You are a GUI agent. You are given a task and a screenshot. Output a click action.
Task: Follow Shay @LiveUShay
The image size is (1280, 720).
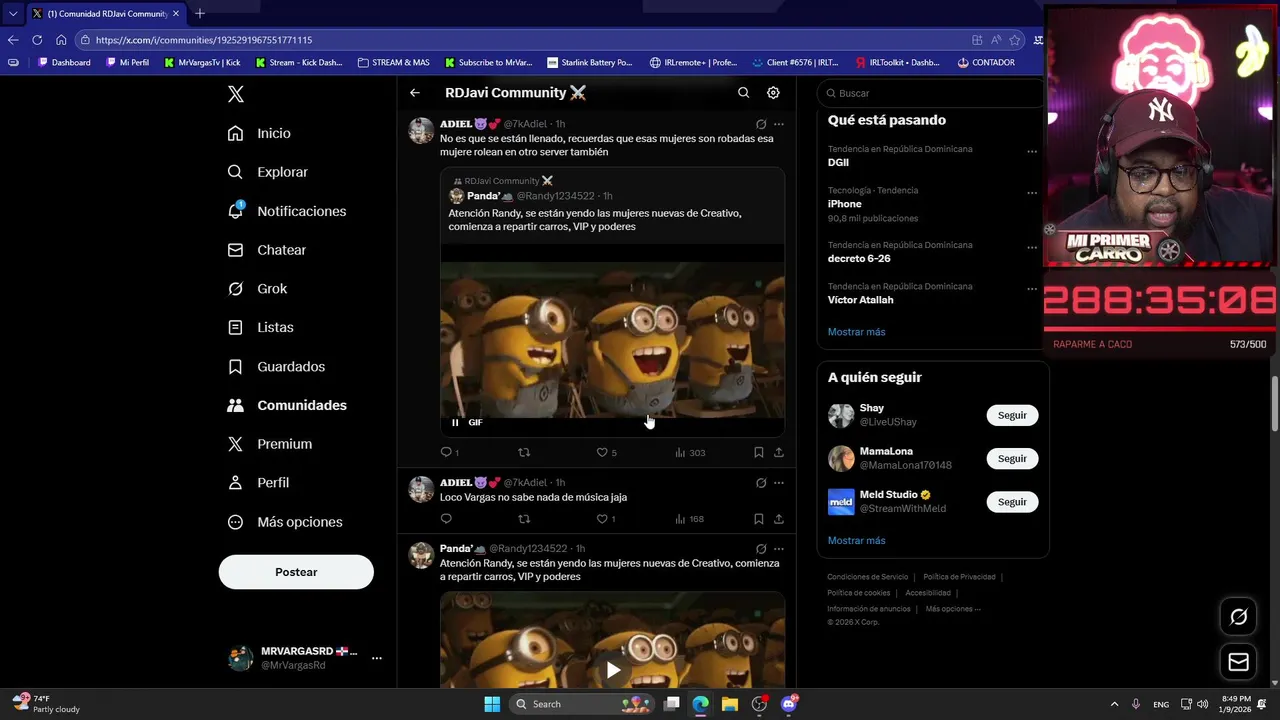(1012, 415)
